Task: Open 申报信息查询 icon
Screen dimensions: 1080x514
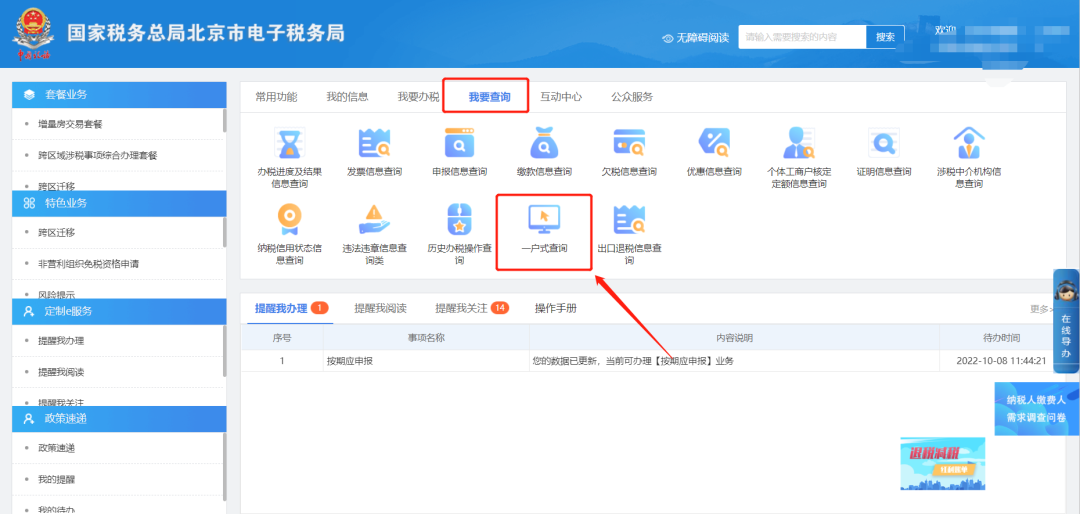Action: click(x=459, y=143)
